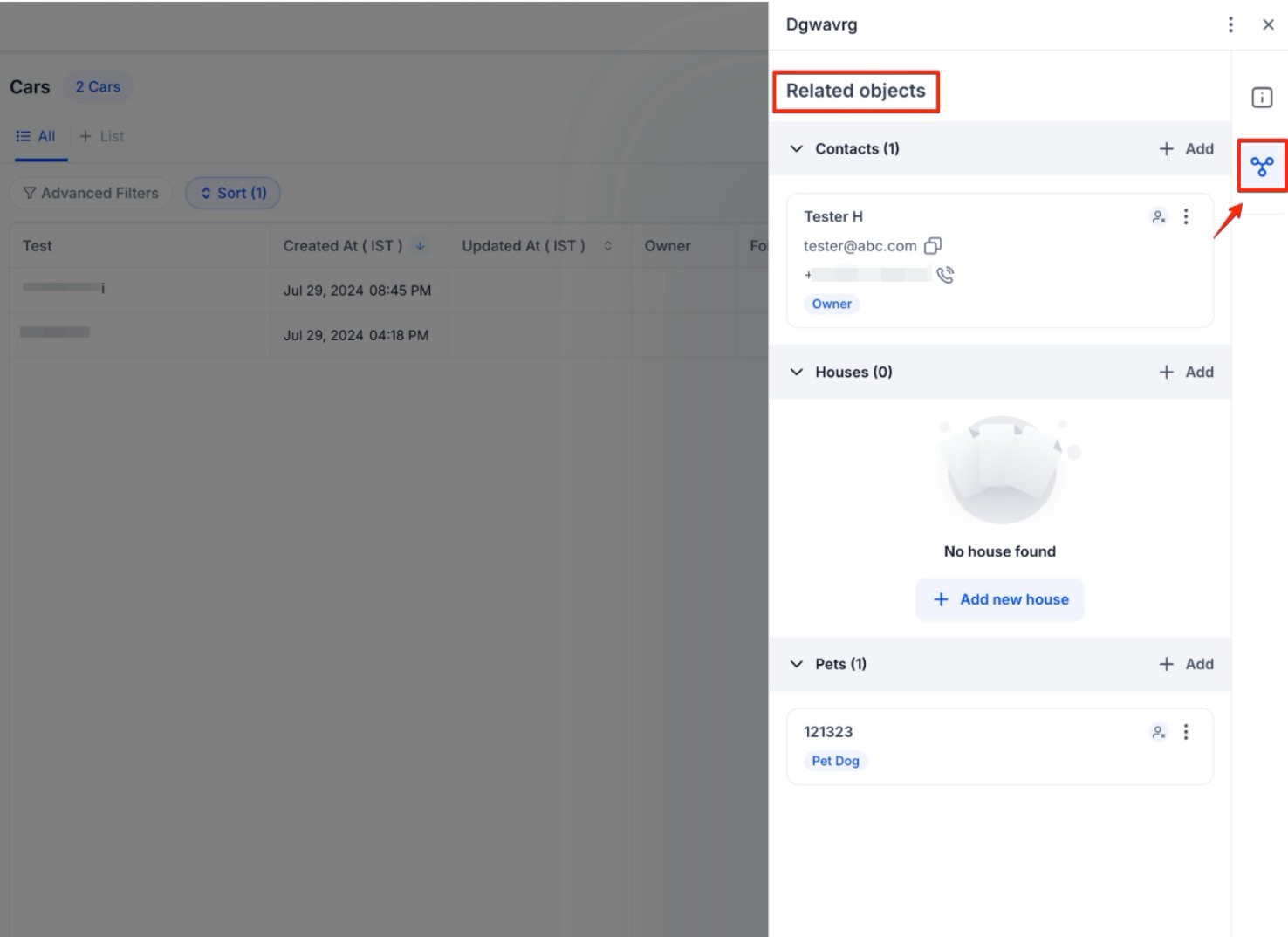Screen dimensions: 1288x937
Task: Open the Tester H contact name
Action: click(x=833, y=216)
